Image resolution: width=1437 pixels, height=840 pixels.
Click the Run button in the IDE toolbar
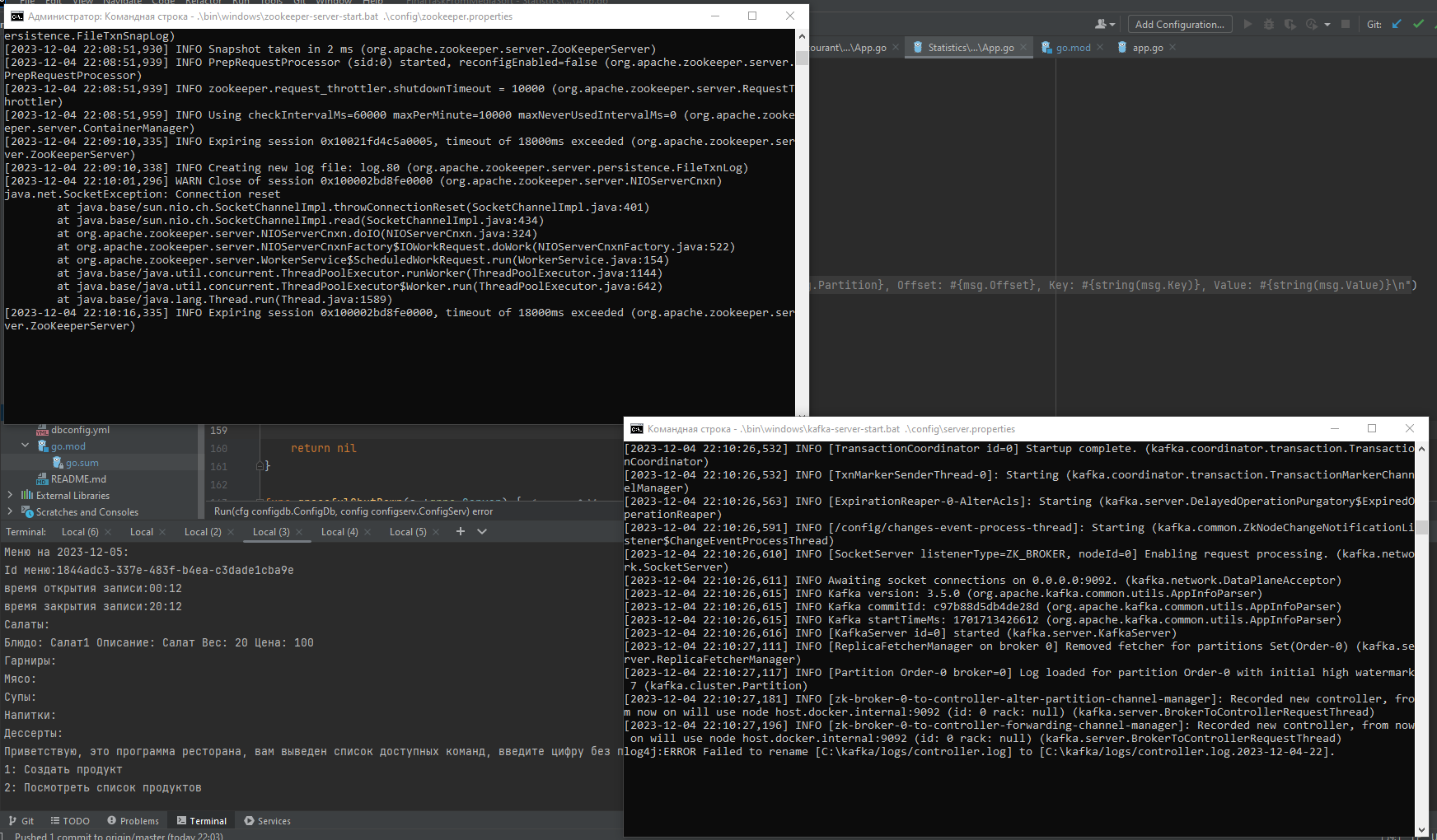click(1247, 25)
